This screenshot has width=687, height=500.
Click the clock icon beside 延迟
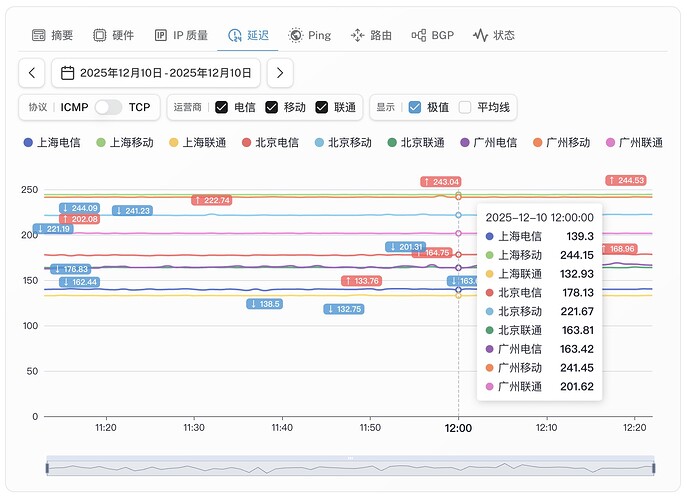click(x=235, y=35)
